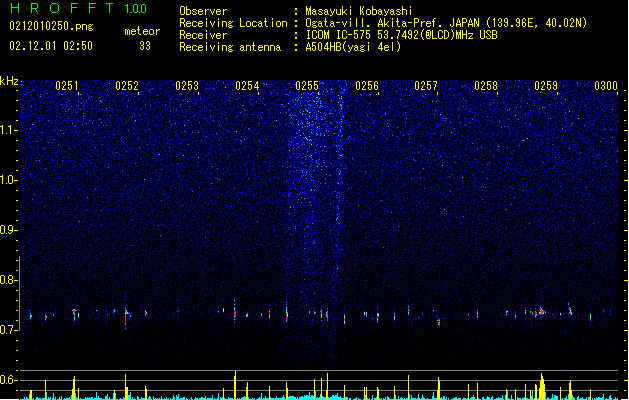
Task: Click the 0251 time marker
Action: 67,85
